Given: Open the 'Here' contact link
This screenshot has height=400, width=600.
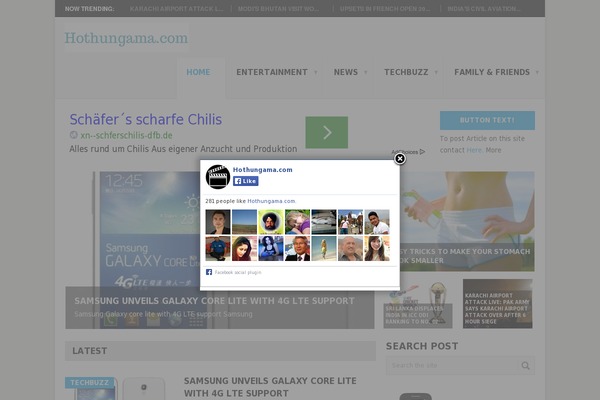Looking at the screenshot, I should [474, 150].
